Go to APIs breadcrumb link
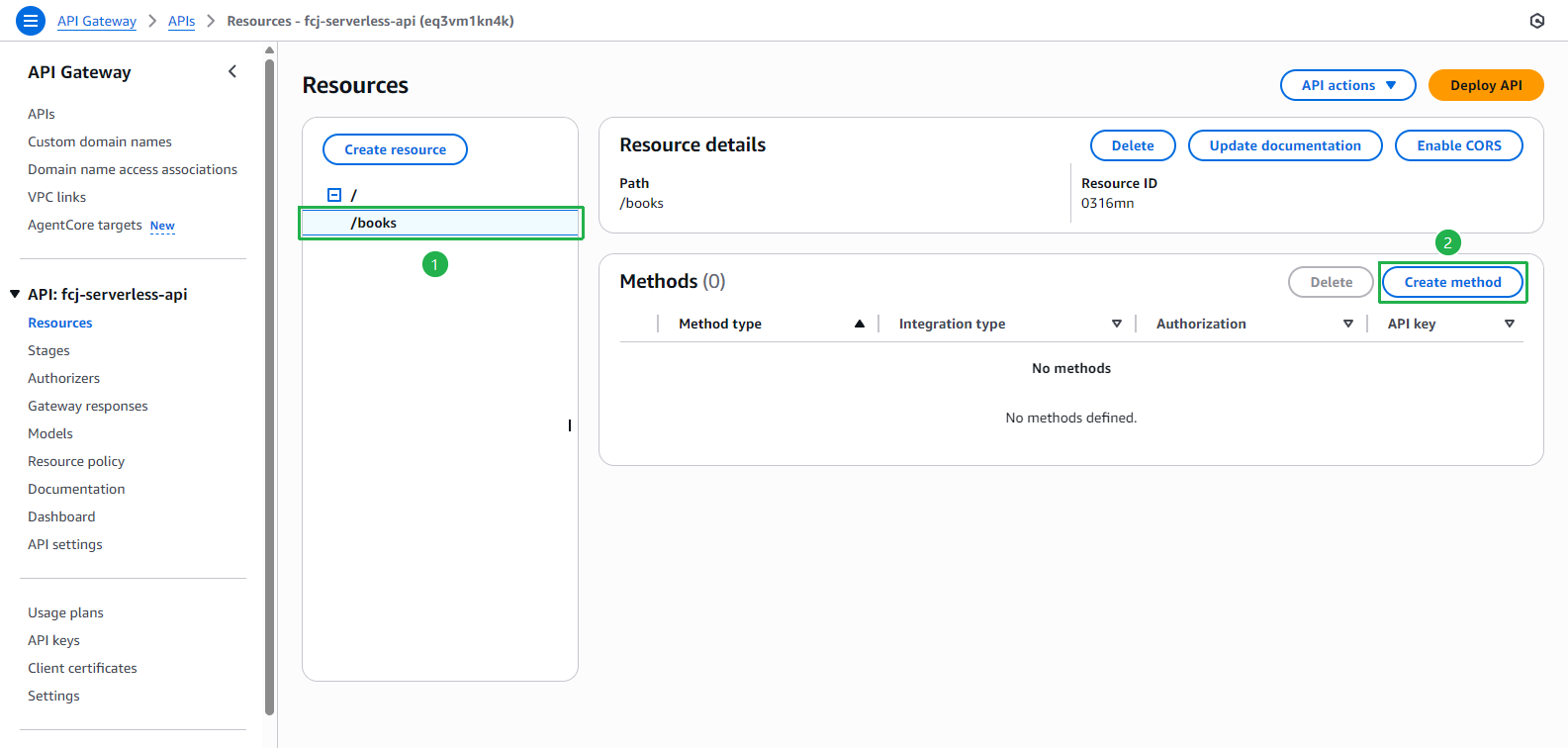Image resolution: width=1568 pixels, height=748 pixels. 181,21
